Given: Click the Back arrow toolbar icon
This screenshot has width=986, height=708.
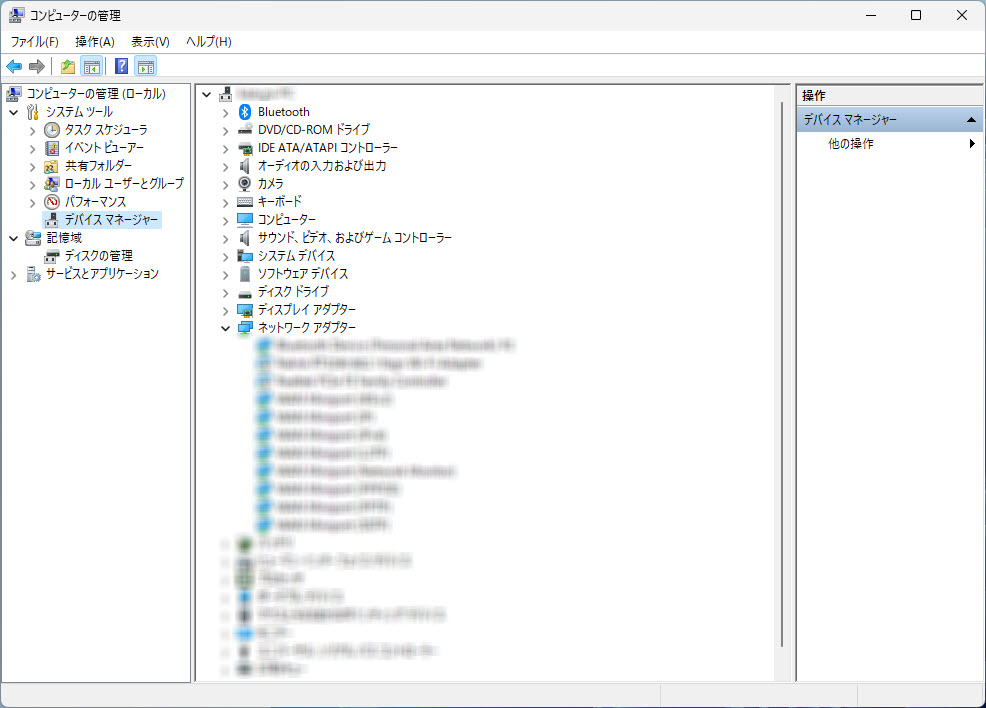Looking at the screenshot, I should tap(14, 67).
